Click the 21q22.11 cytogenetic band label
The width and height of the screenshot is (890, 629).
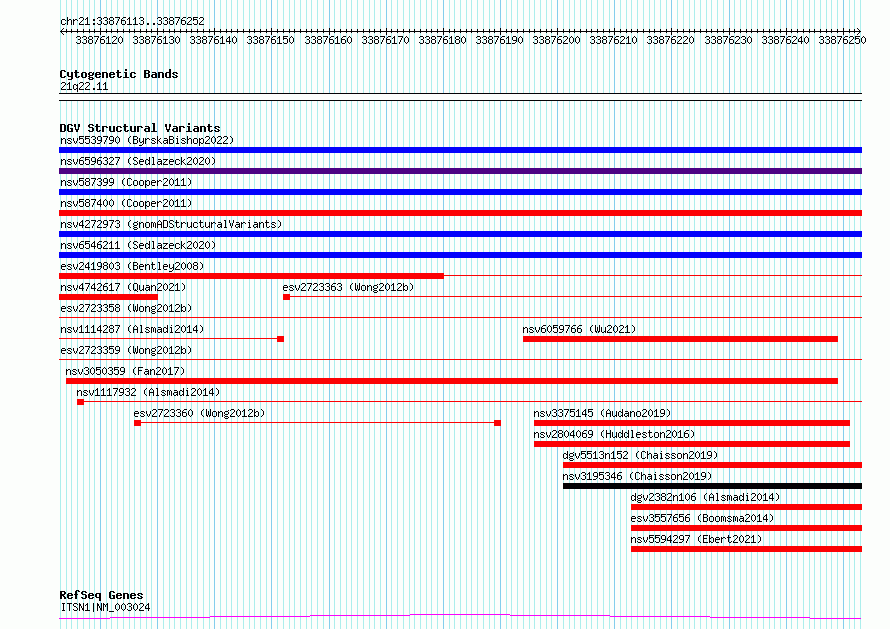point(84,87)
